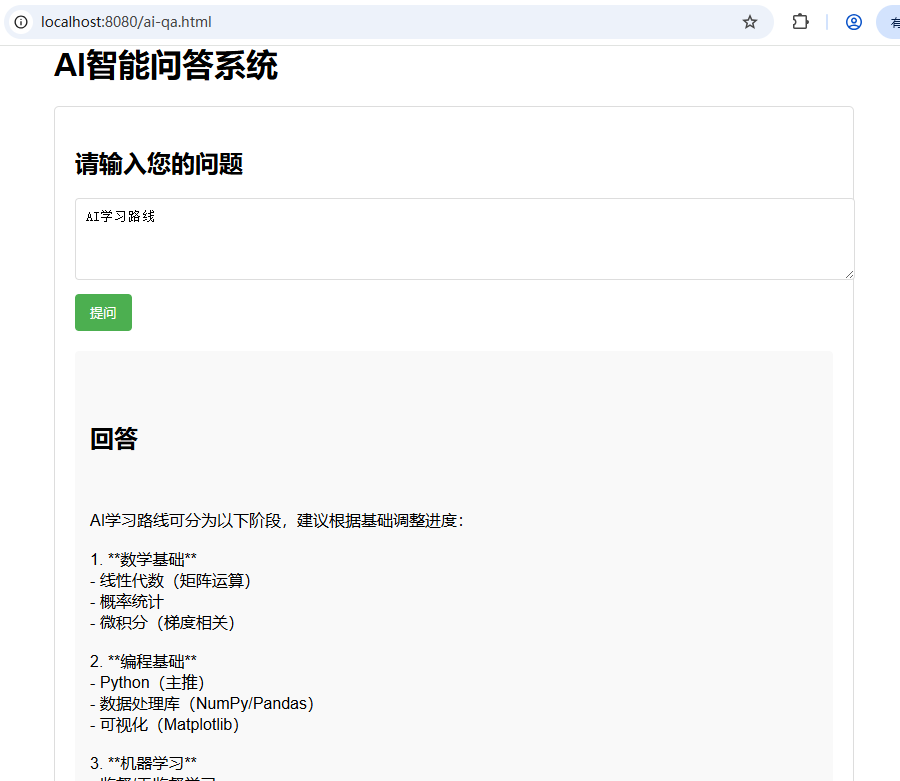Click the 可视化（Matplotlib） list item
Viewport: 900px width, 781px height.
click(165, 724)
